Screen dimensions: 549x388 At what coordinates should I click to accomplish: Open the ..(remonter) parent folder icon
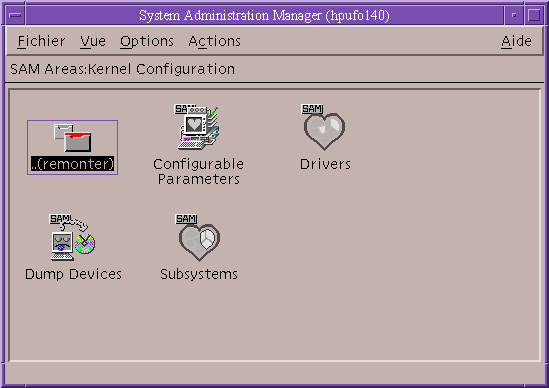[72, 138]
